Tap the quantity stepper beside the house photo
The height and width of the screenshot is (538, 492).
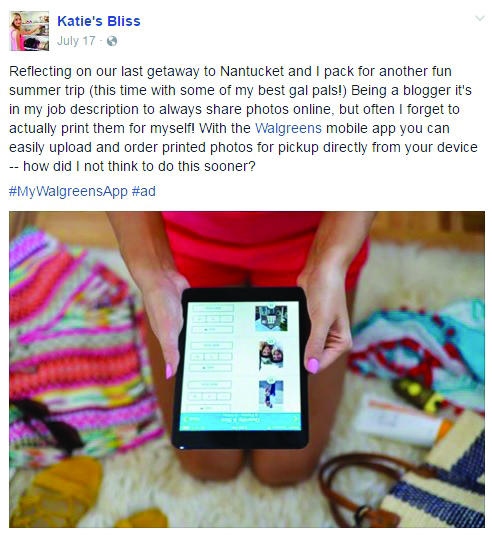click(212, 319)
